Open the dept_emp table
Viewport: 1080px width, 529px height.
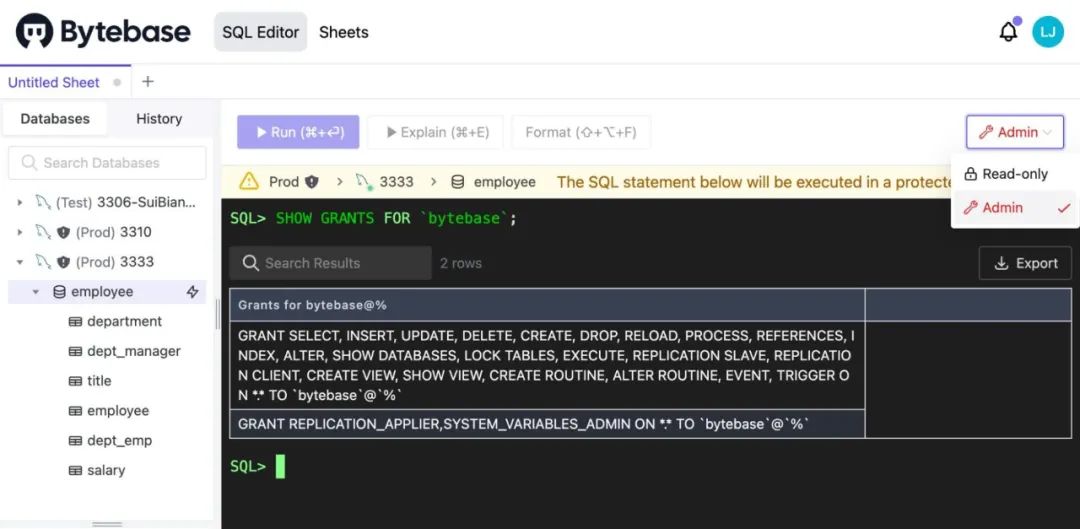[x=120, y=441]
